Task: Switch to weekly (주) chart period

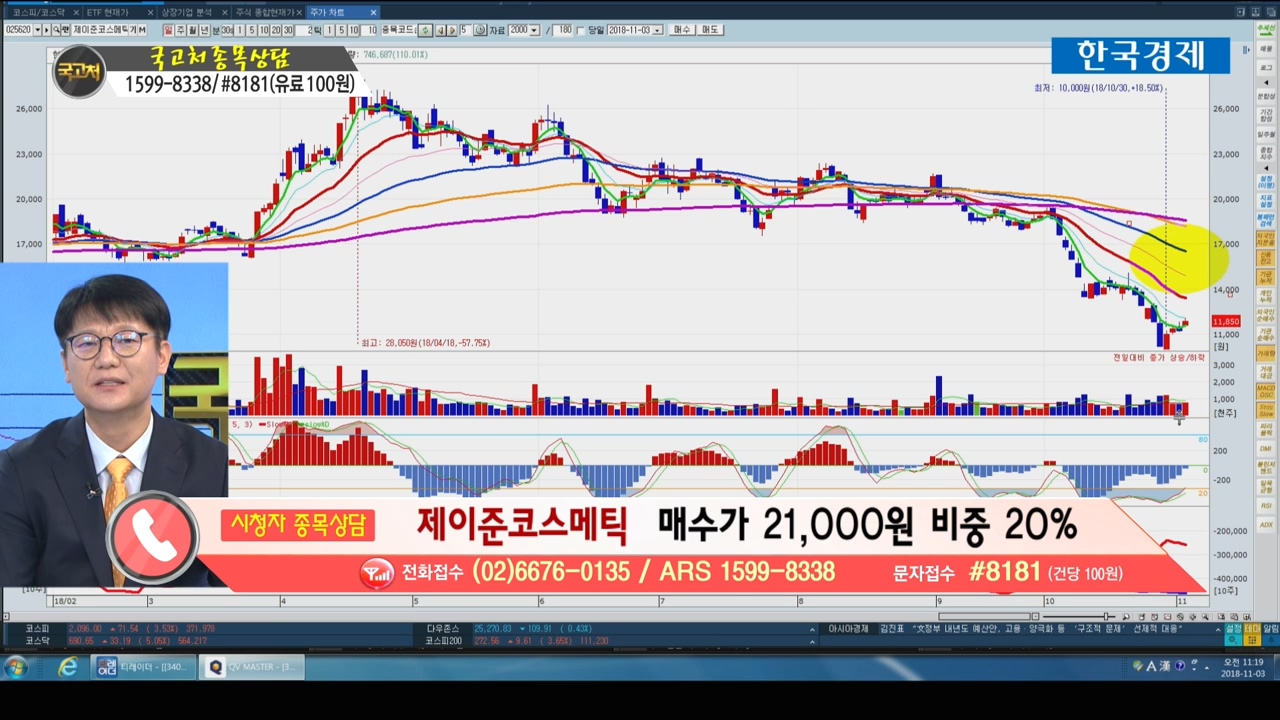Action: coord(180,30)
